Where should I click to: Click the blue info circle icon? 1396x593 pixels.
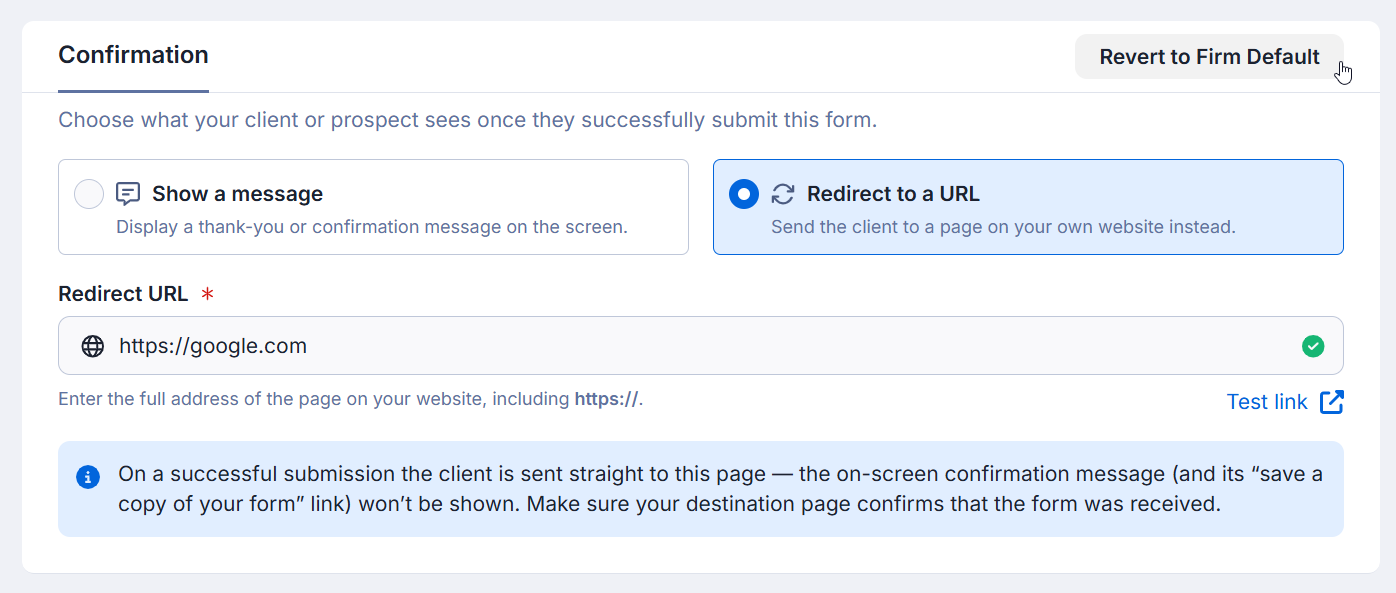[88, 477]
